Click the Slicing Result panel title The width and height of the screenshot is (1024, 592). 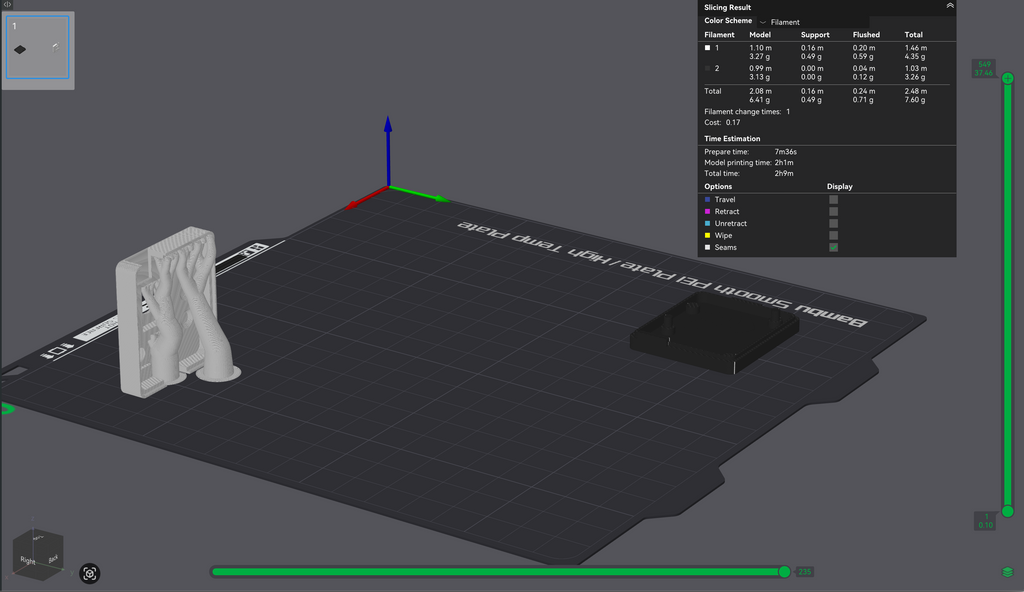pos(728,7)
